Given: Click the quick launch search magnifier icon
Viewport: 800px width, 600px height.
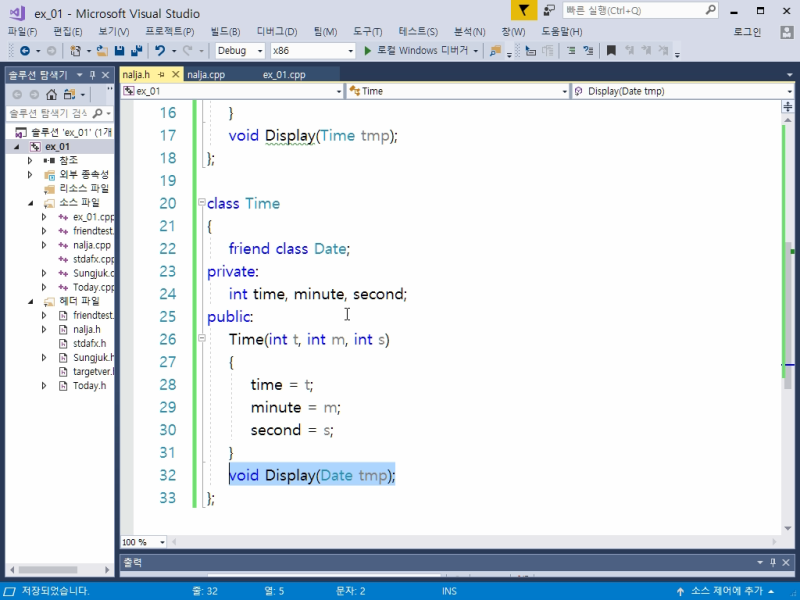Looking at the screenshot, I should 710,10.
